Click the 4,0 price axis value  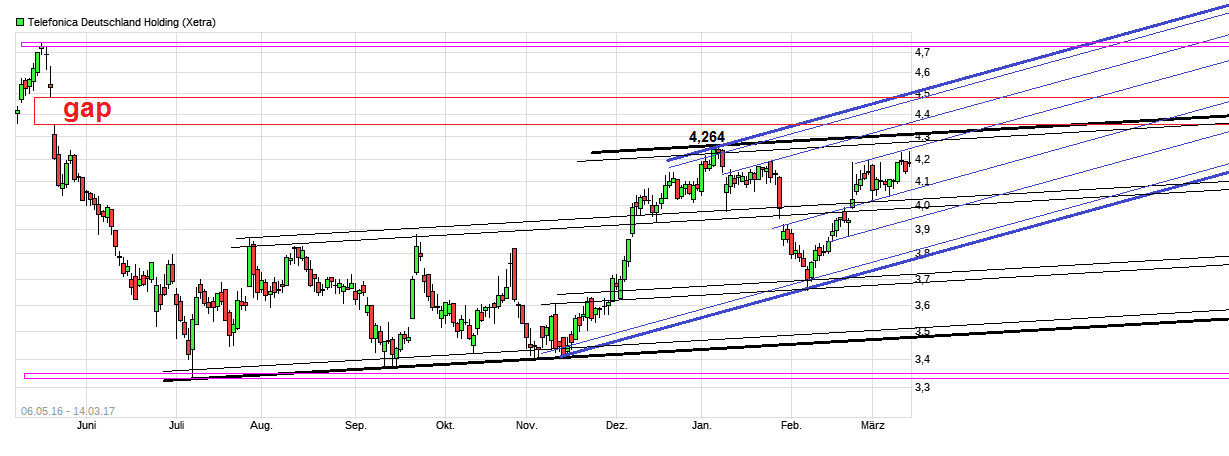click(x=922, y=206)
